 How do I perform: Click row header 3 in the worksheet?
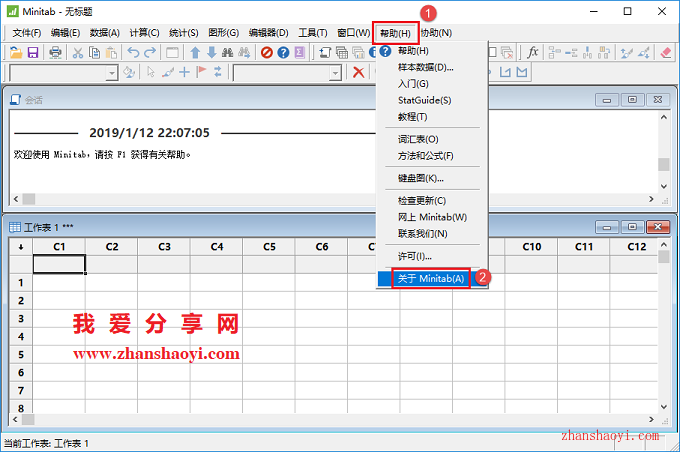[21, 319]
